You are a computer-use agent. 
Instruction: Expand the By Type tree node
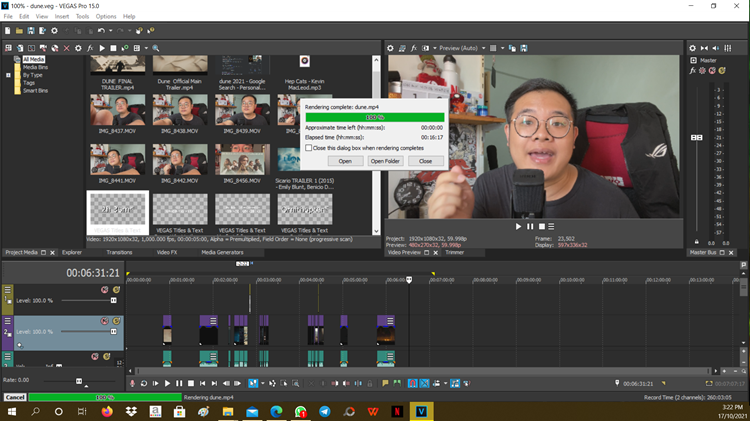coord(8,75)
